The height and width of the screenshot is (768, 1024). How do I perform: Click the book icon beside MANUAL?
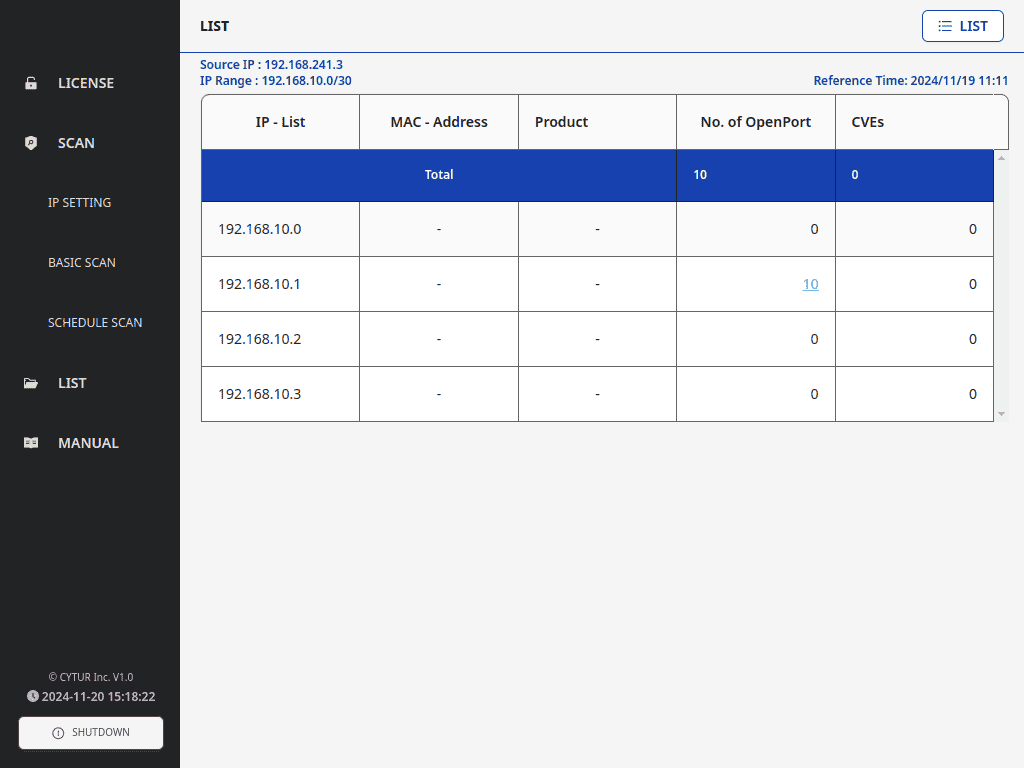pos(31,443)
